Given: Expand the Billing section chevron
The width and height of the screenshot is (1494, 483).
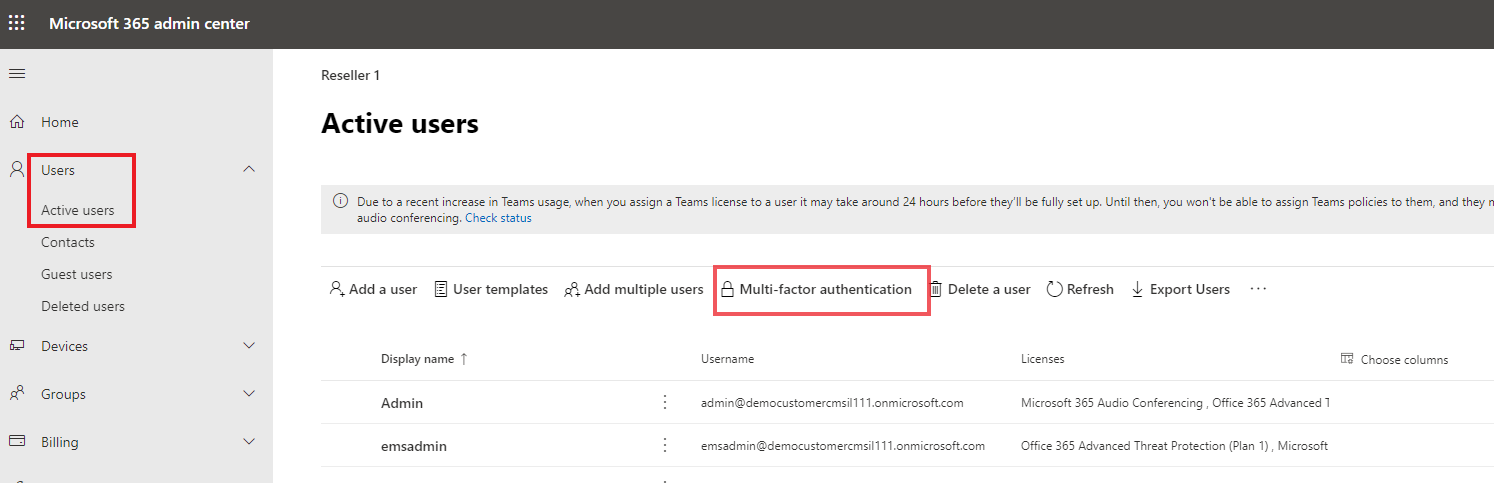Looking at the screenshot, I should click(250, 442).
